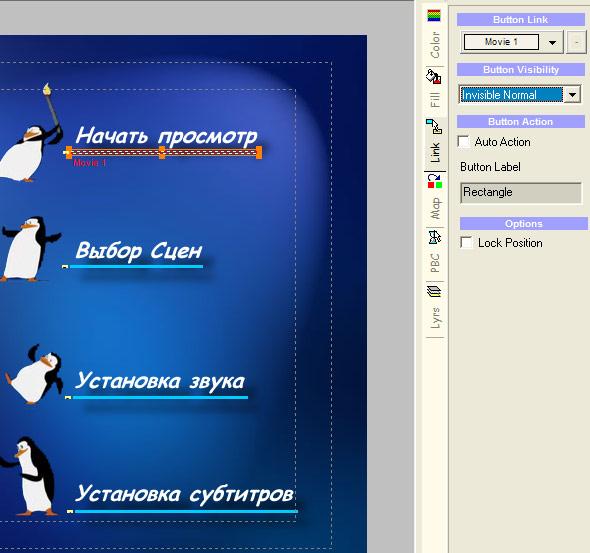Expand the Button Link dropdown arrow
This screenshot has width=590, height=553.
[552, 43]
